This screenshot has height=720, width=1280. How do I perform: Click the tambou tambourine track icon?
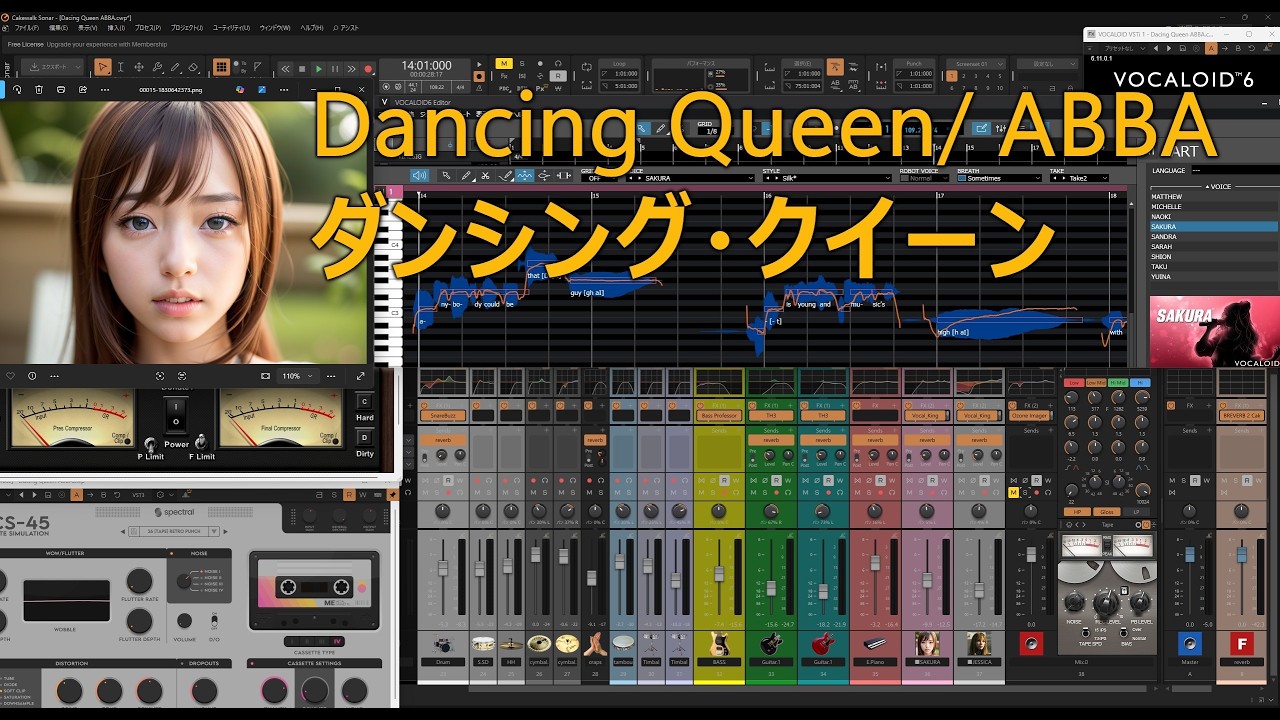click(623, 644)
